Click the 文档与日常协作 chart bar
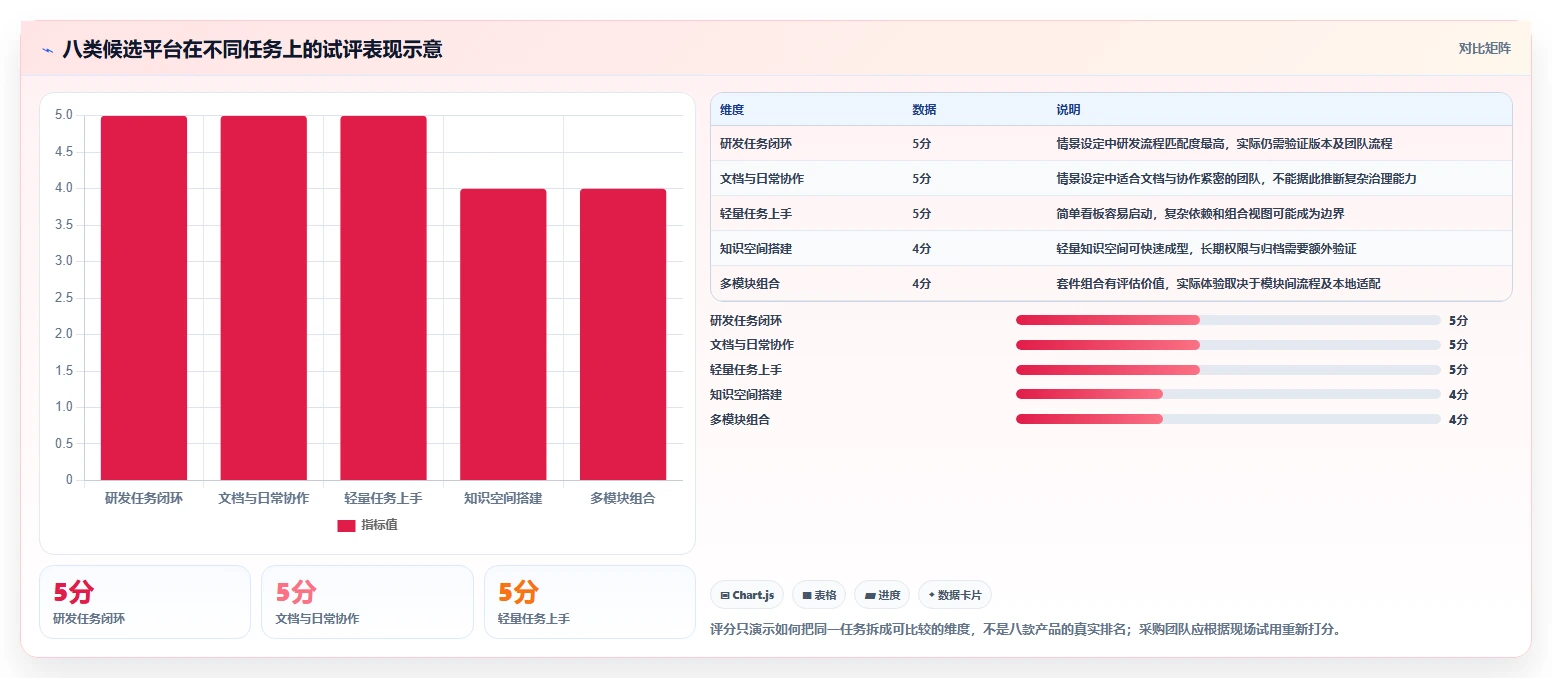1552x678 pixels. (x=264, y=298)
